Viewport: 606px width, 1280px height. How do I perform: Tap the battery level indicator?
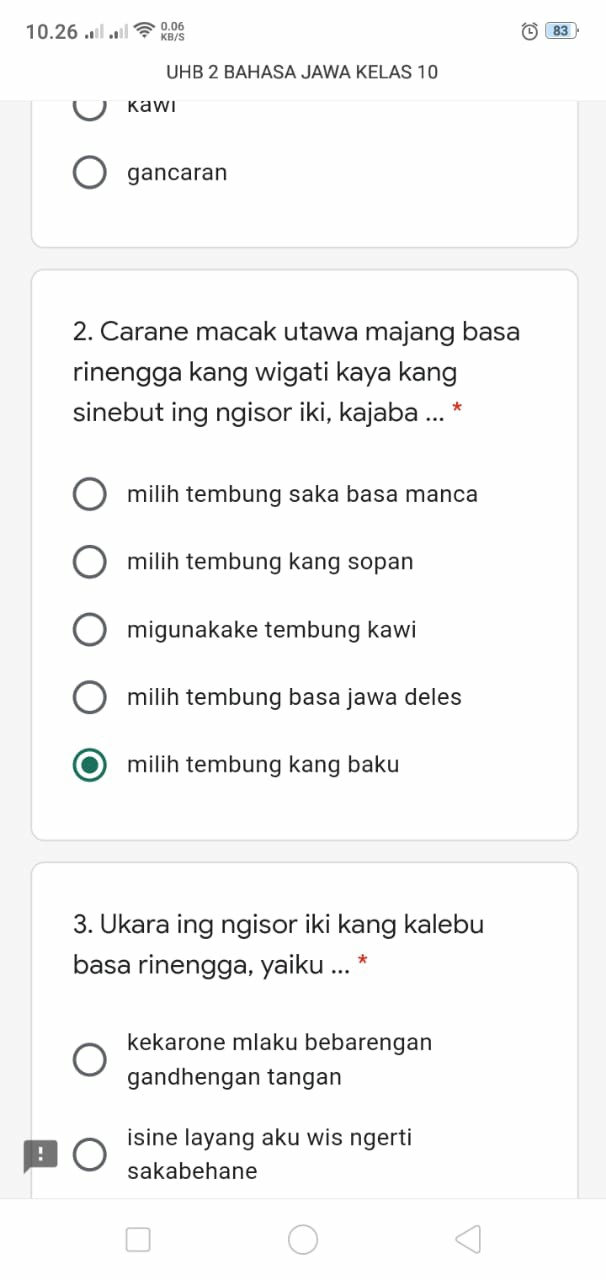561,31
